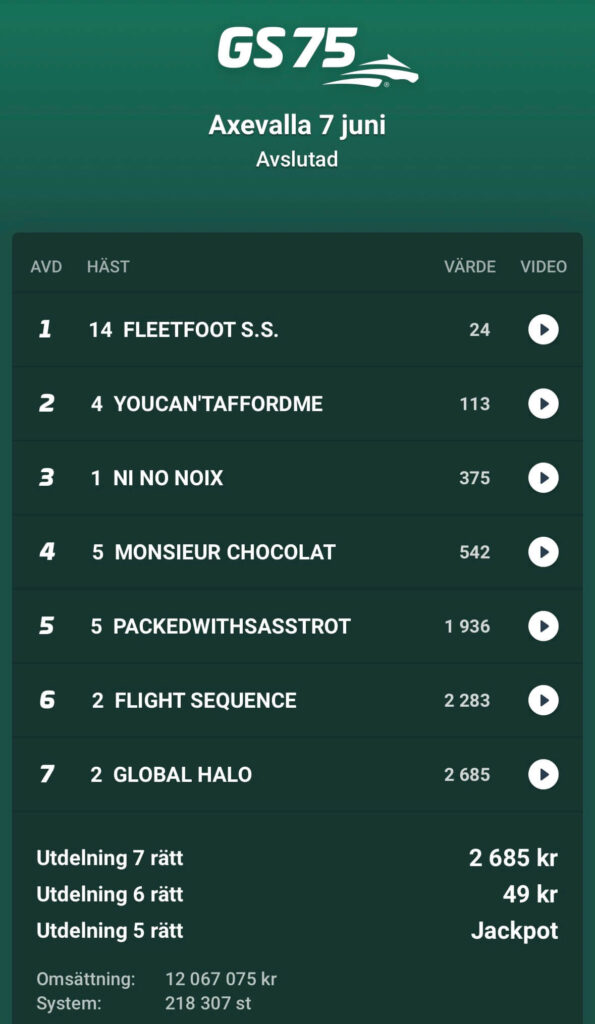Play video for race 1 Fleetfoot S.S.

pos(543,329)
